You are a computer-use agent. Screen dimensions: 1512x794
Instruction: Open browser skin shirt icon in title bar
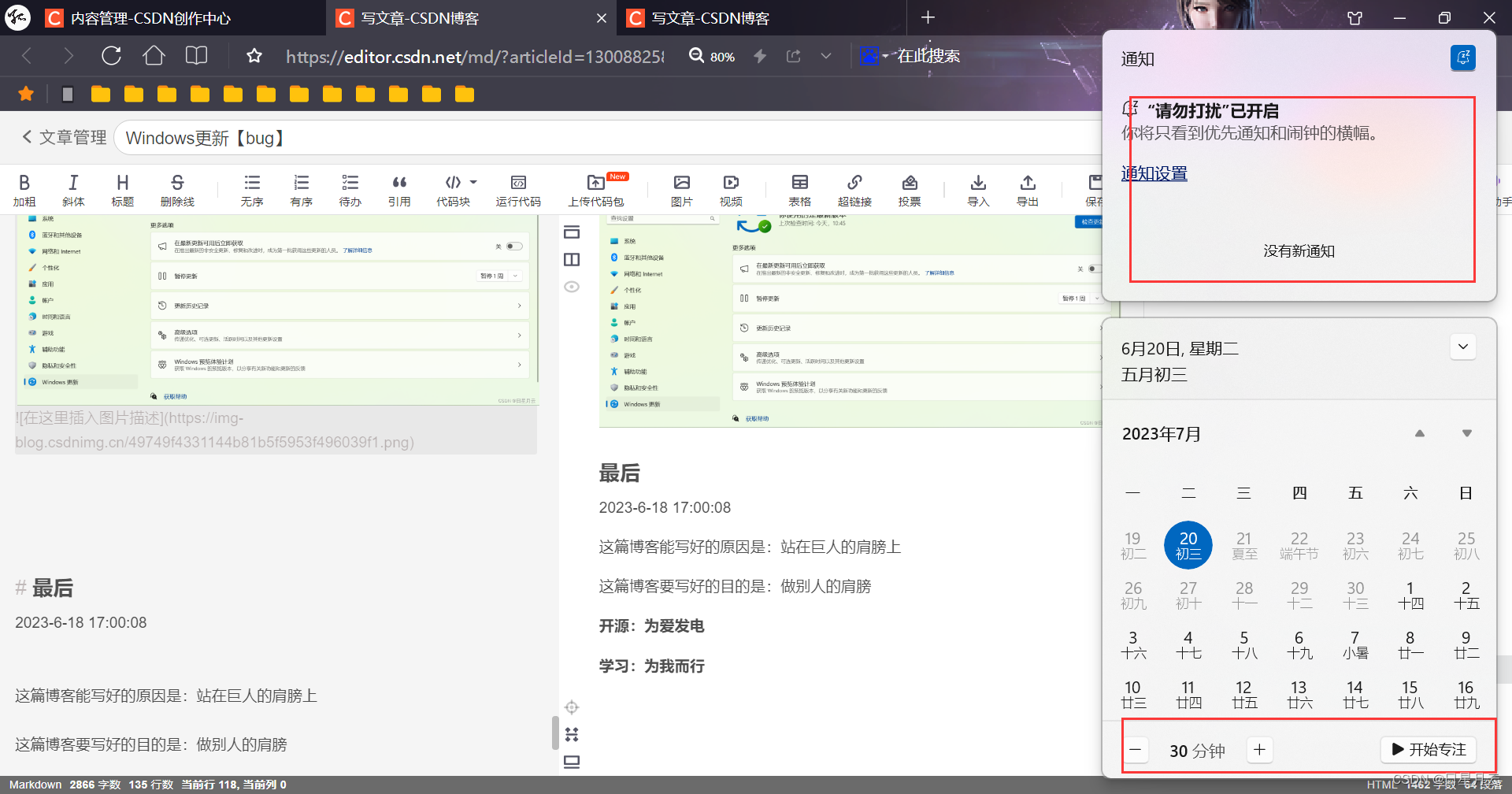(1354, 17)
